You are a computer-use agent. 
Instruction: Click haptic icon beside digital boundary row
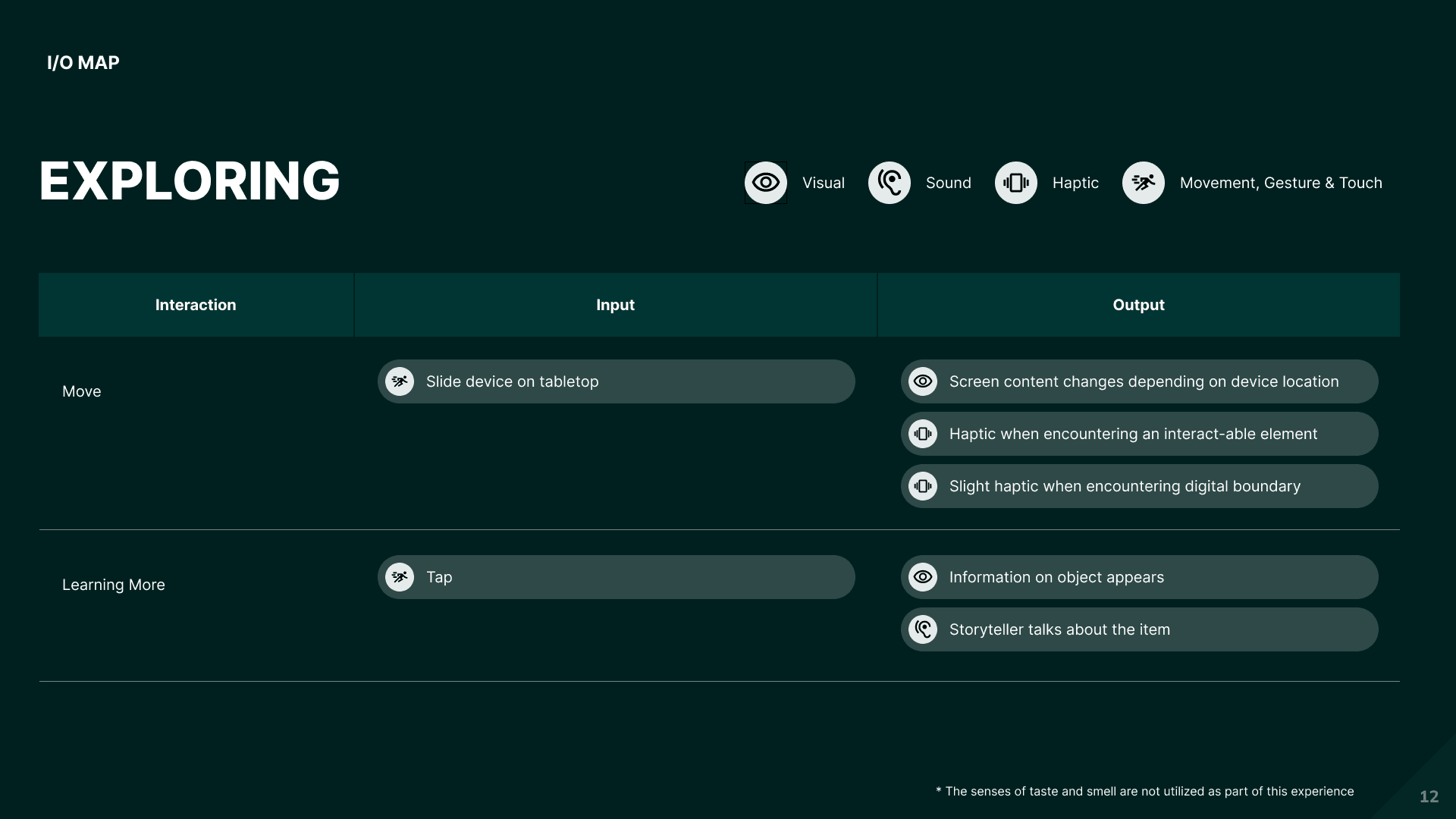923,486
